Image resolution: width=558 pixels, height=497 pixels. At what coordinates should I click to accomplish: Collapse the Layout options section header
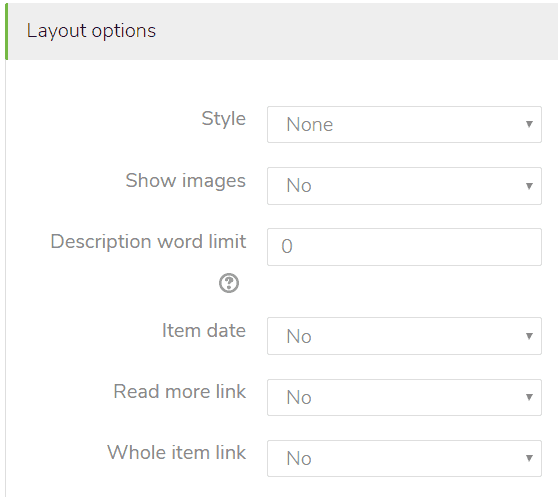click(281, 31)
